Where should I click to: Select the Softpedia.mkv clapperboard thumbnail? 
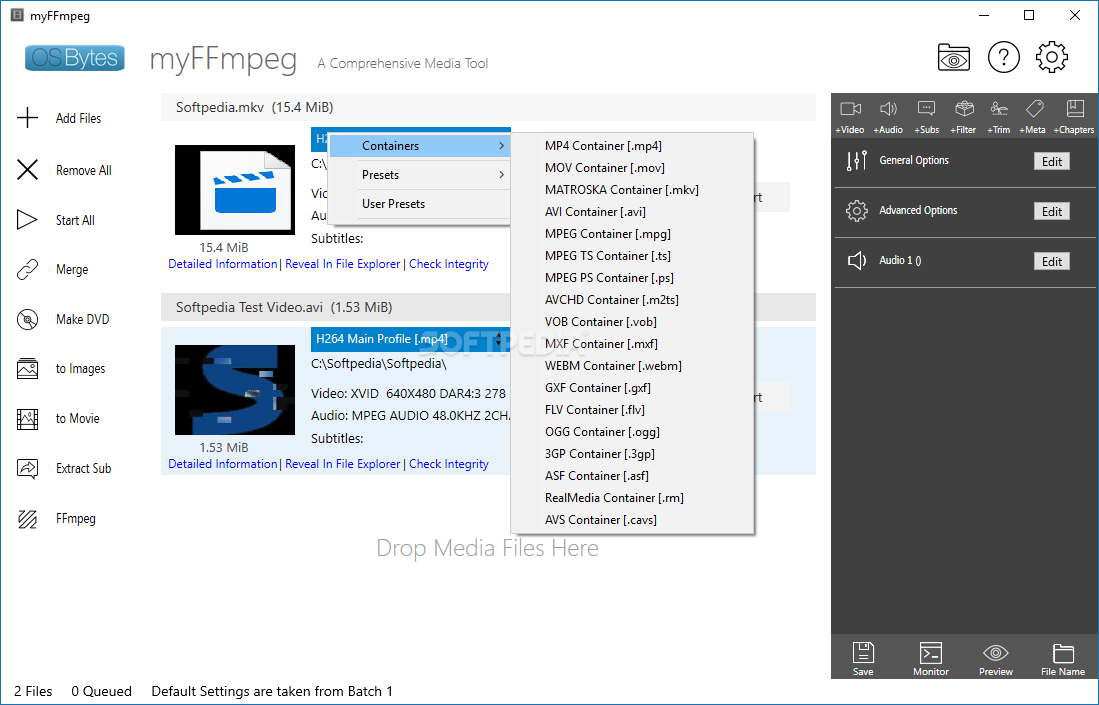(235, 190)
